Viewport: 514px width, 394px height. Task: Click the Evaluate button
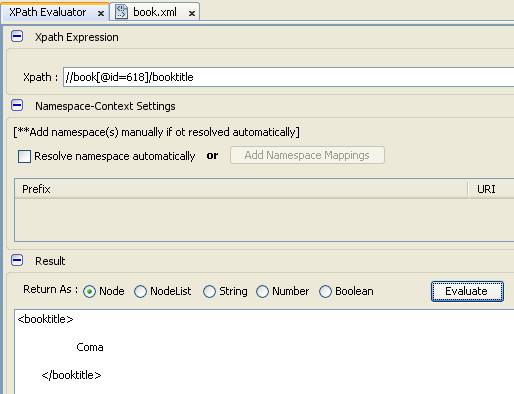coord(467,291)
